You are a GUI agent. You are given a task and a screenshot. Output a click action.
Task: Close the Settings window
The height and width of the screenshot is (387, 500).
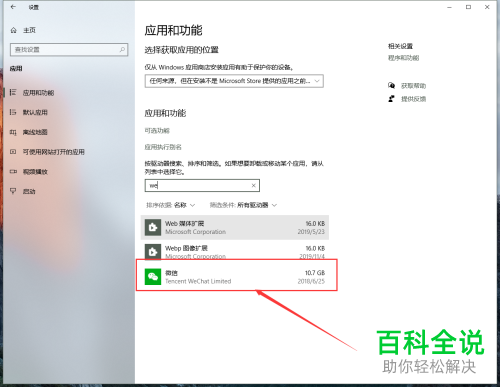coord(487,7)
